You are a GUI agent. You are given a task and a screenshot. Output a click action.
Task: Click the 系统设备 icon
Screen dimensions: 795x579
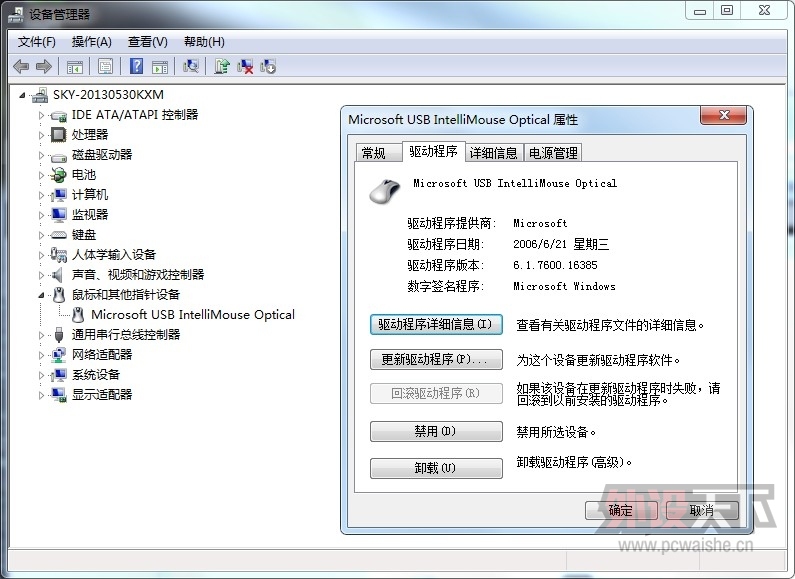click(59, 375)
